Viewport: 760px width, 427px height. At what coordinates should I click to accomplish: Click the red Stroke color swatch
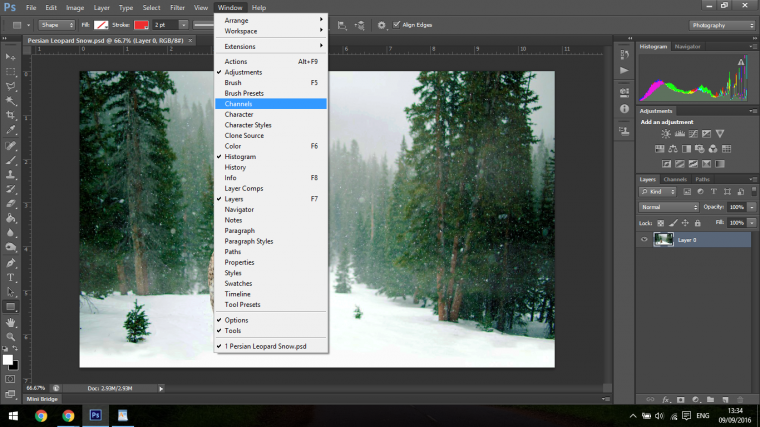pyautogui.click(x=141, y=25)
